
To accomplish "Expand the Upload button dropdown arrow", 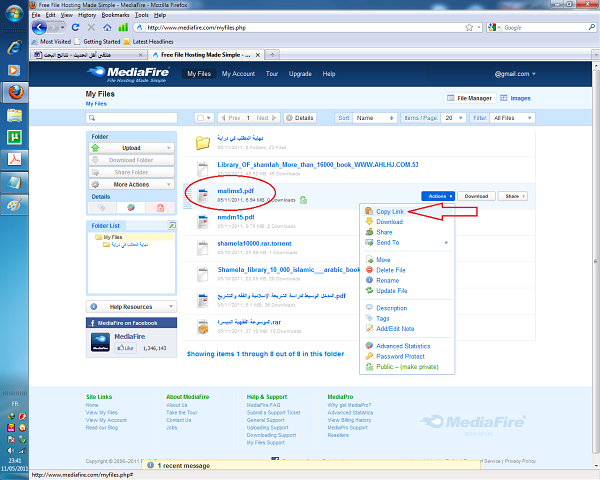I will click(x=169, y=148).
